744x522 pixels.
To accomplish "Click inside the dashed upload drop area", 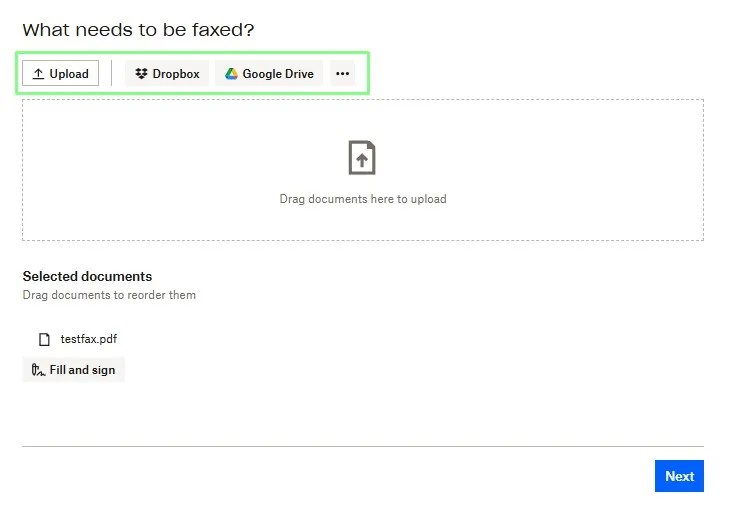I will click(x=363, y=170).
